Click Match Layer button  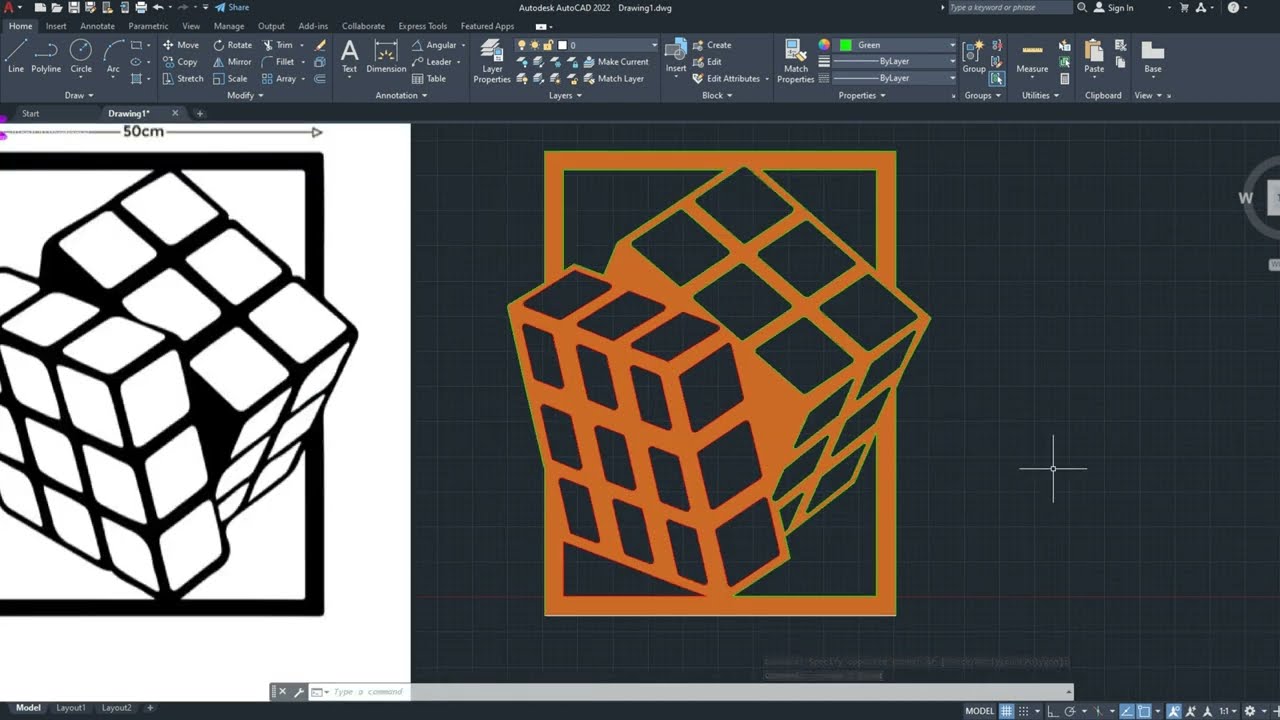[612, 78]
